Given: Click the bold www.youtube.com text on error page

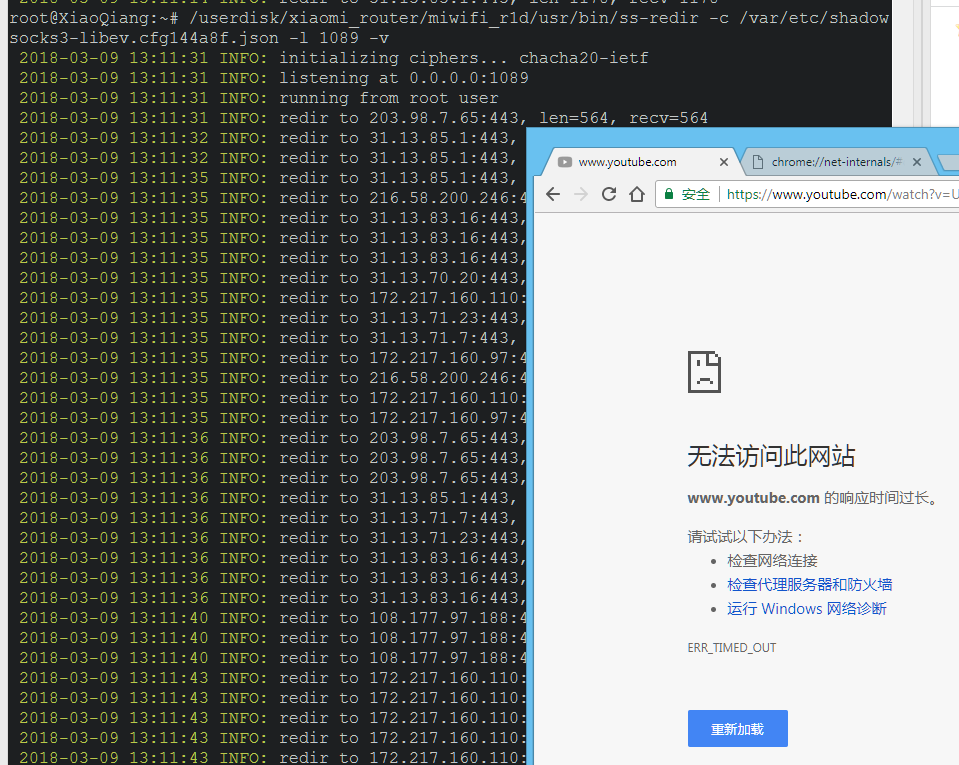Looking at the screenshot, I should point(753,497).
